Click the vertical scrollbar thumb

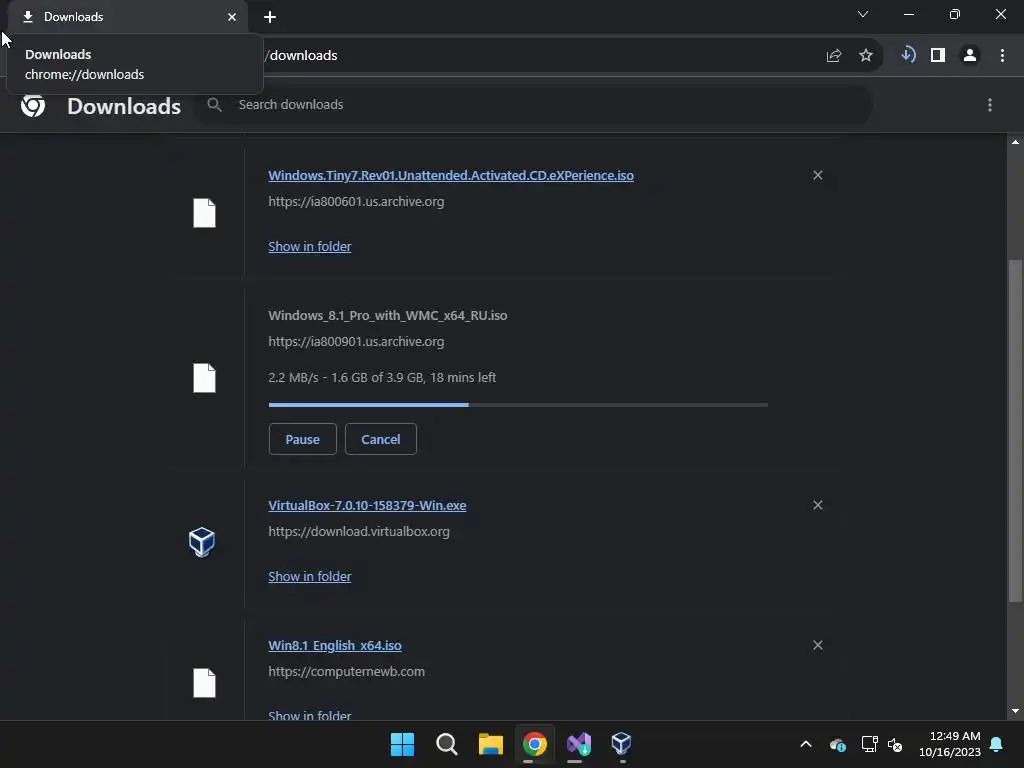(1015, 431)
